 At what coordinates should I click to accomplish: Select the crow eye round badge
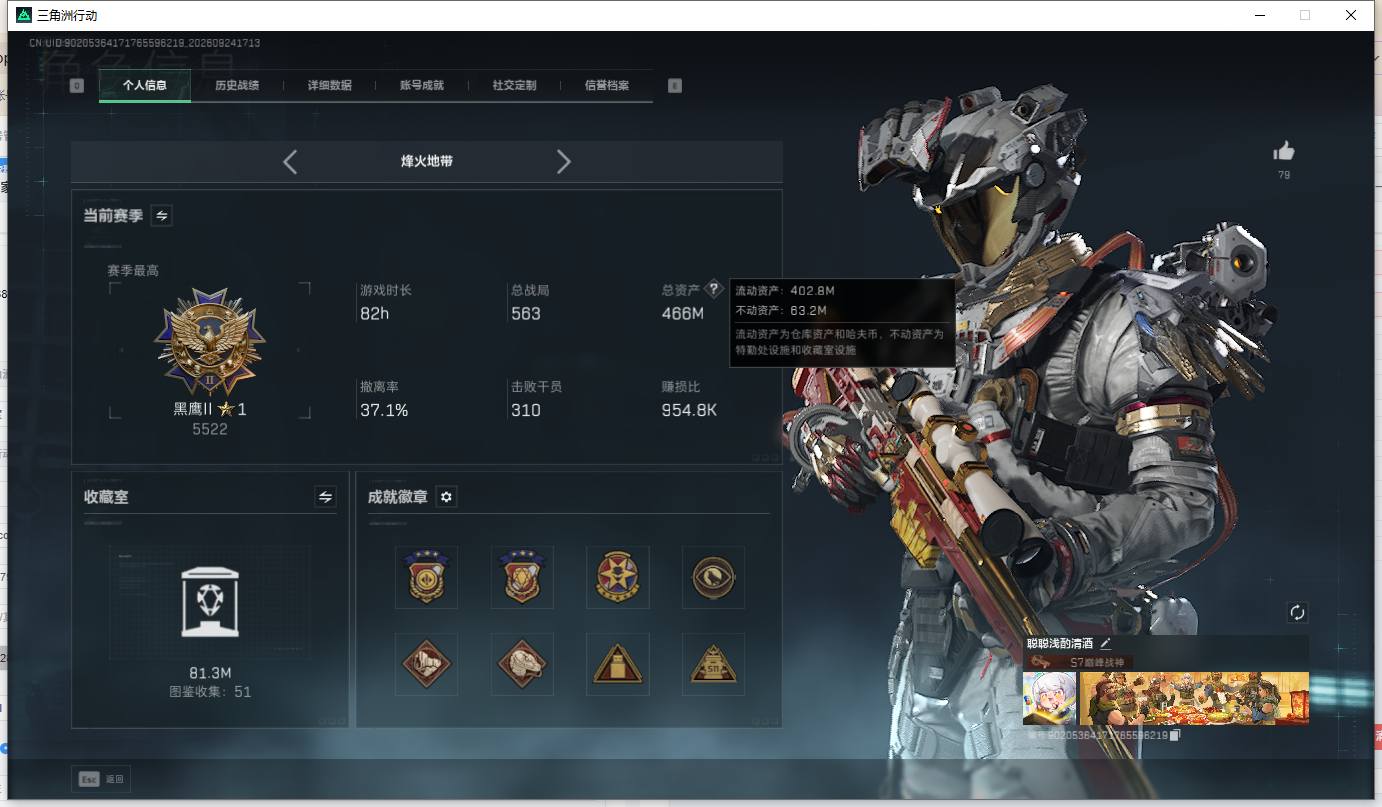(x=714, y=577)
